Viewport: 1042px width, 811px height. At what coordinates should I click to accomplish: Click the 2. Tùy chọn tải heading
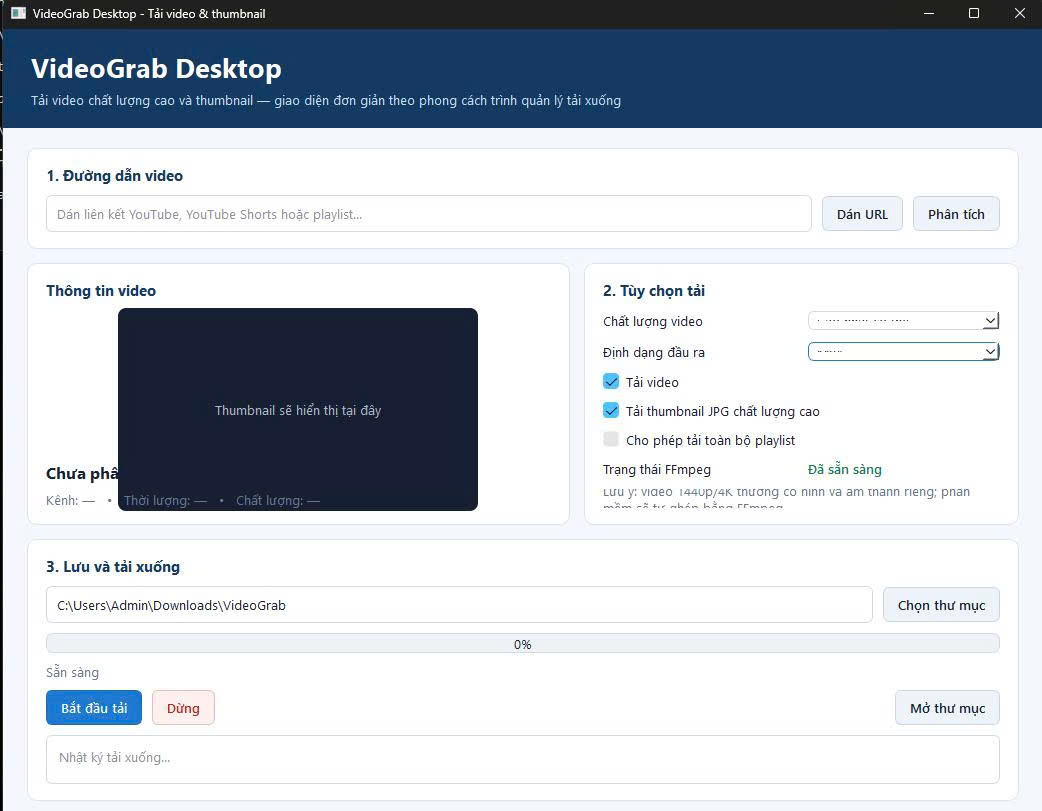654,290
